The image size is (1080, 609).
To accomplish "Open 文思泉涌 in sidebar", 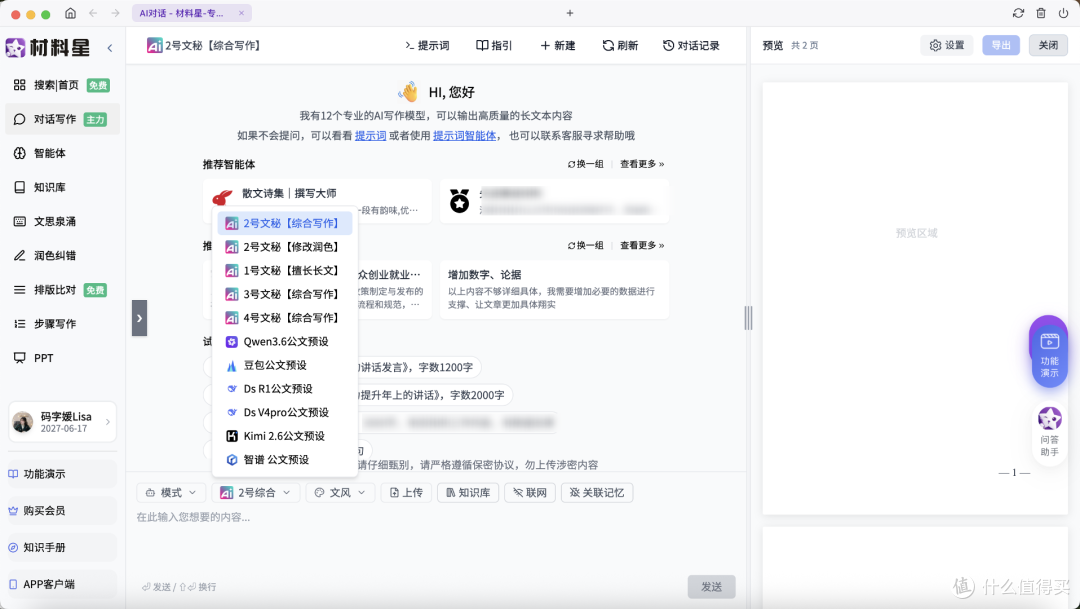I will [62, 221].
